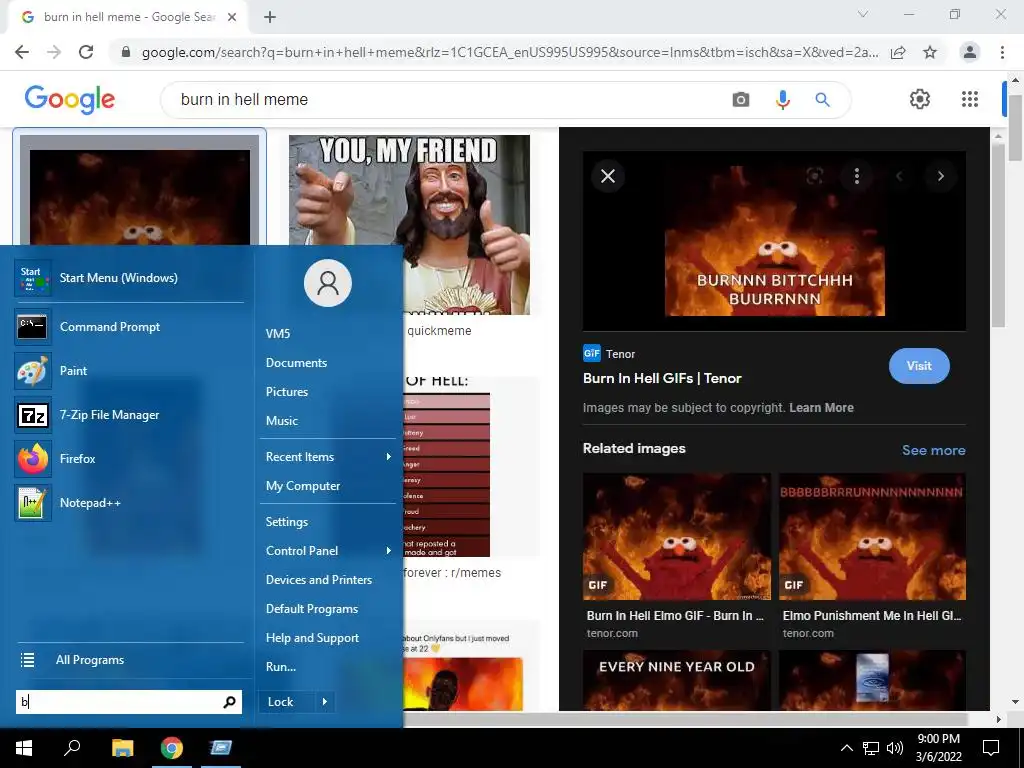Screen dimensions: 1024x768
Task: Click the Google logo
Action: tap(70, 99)
